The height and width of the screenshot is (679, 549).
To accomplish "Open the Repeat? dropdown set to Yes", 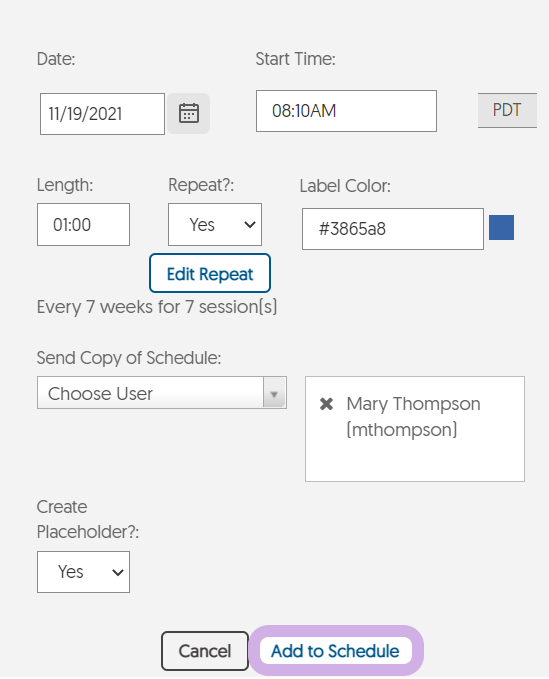I will tap(215, 224).
